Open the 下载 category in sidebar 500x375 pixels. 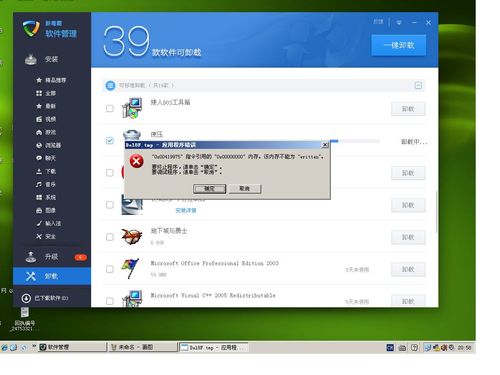(x=46, y=171)
